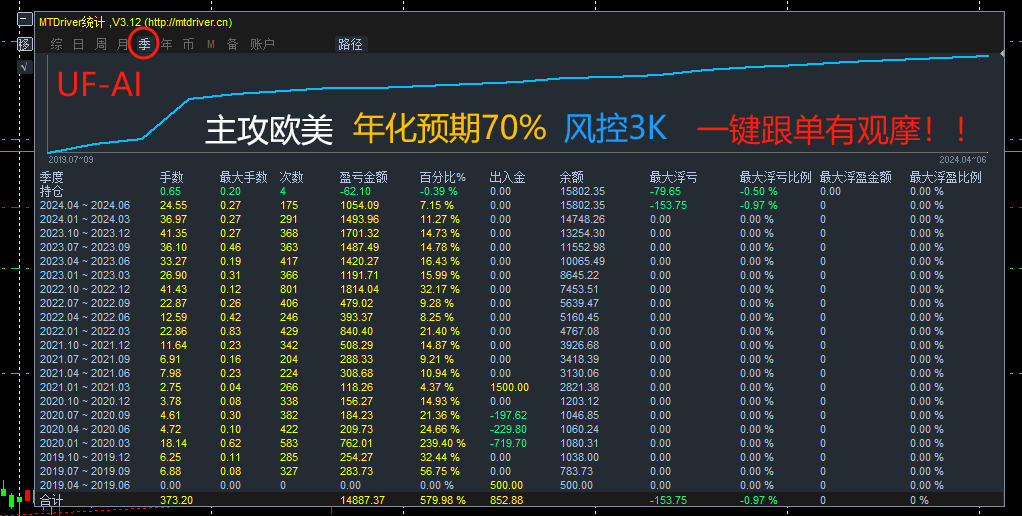Click the 余额 column header
Image resolution: width=1022 pixels, height=516 pixels.
point(572,177)
